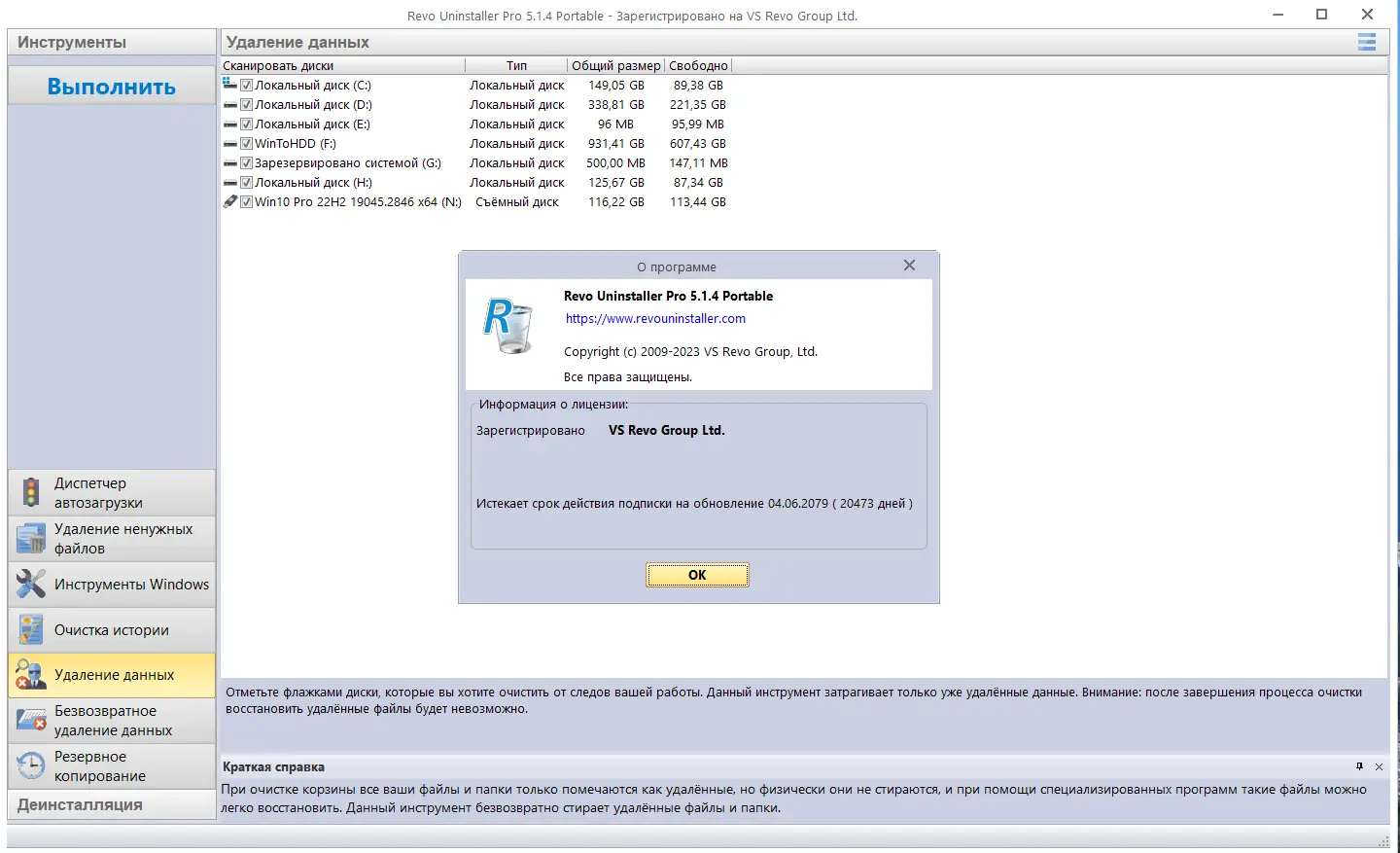Open the Backup Manager clock icon
This screenshot has height=853, width=1400.
(31, 765)
